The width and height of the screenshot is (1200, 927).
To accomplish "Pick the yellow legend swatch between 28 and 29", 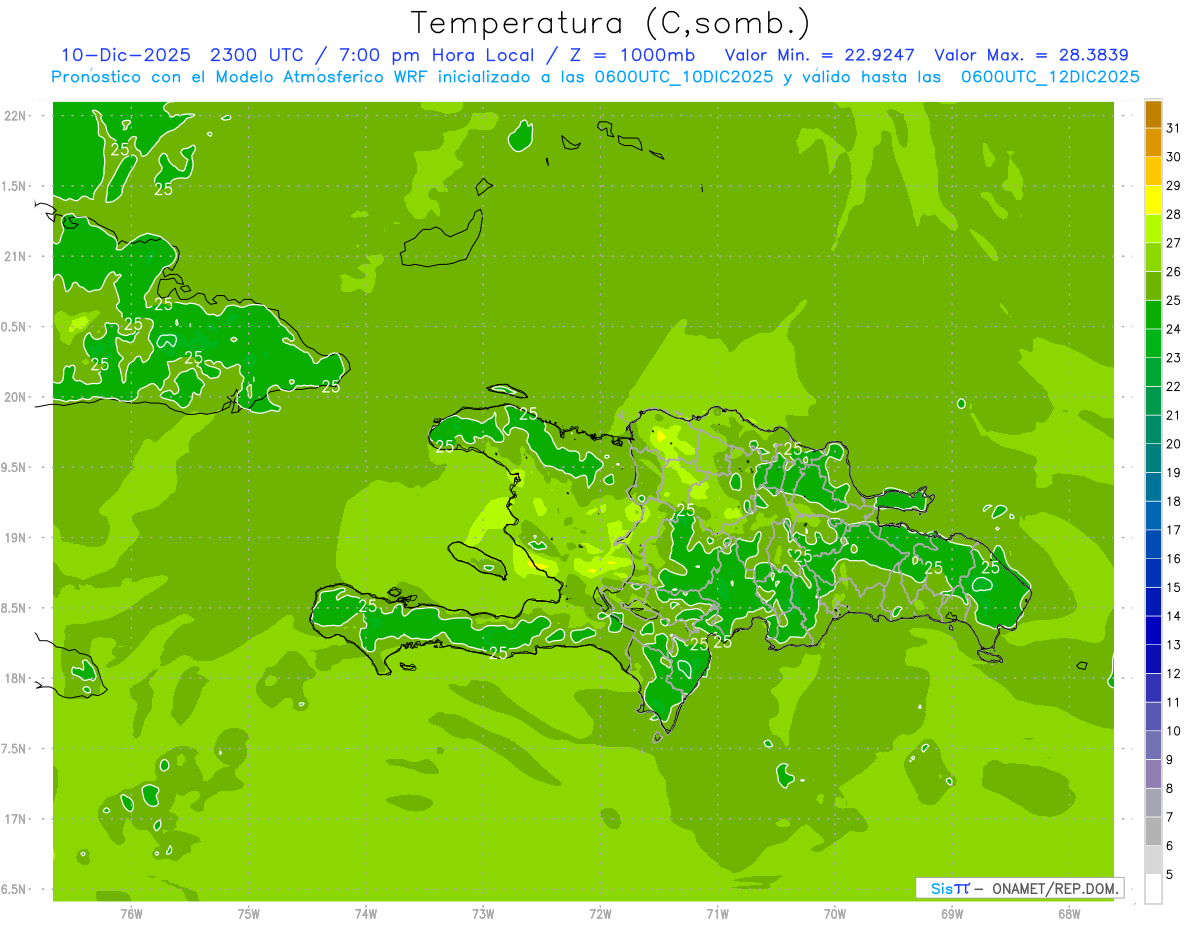I will (x=1153, y=200).
